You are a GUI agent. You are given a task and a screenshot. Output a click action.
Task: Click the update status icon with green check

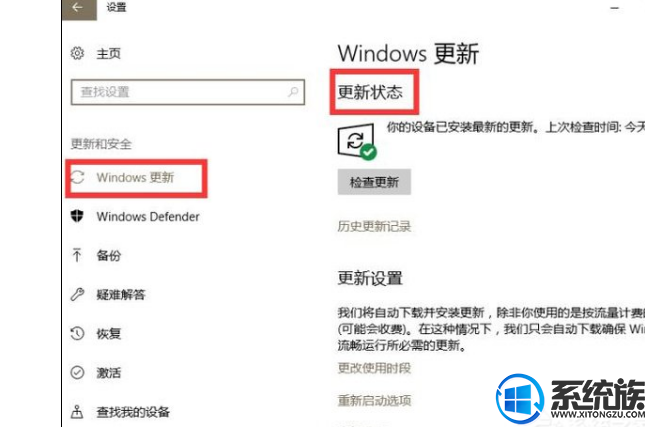[357, 142]
